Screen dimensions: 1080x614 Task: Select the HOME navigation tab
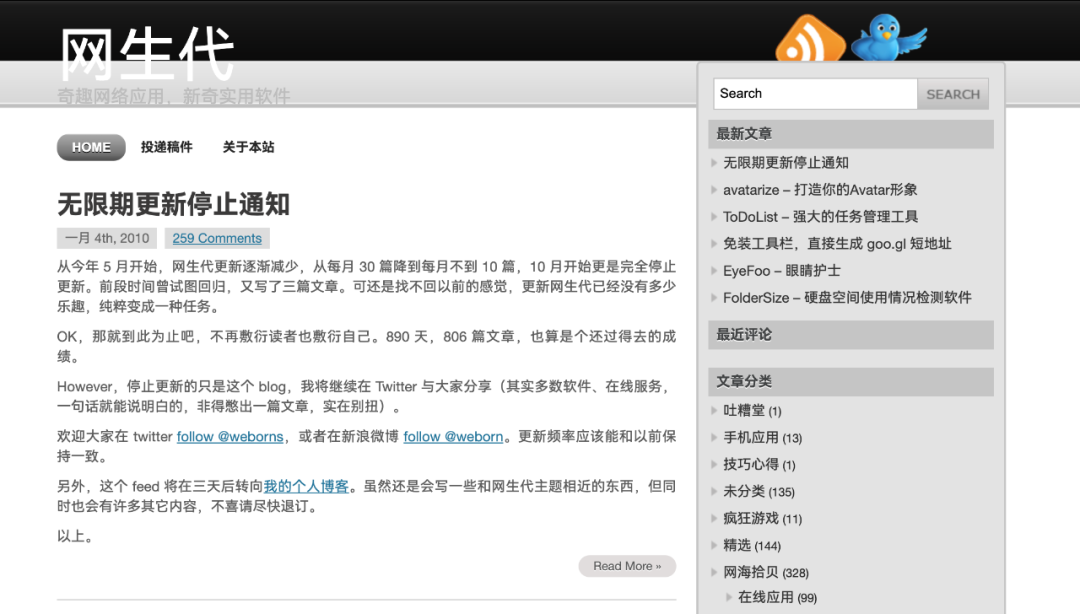(91, 147)
